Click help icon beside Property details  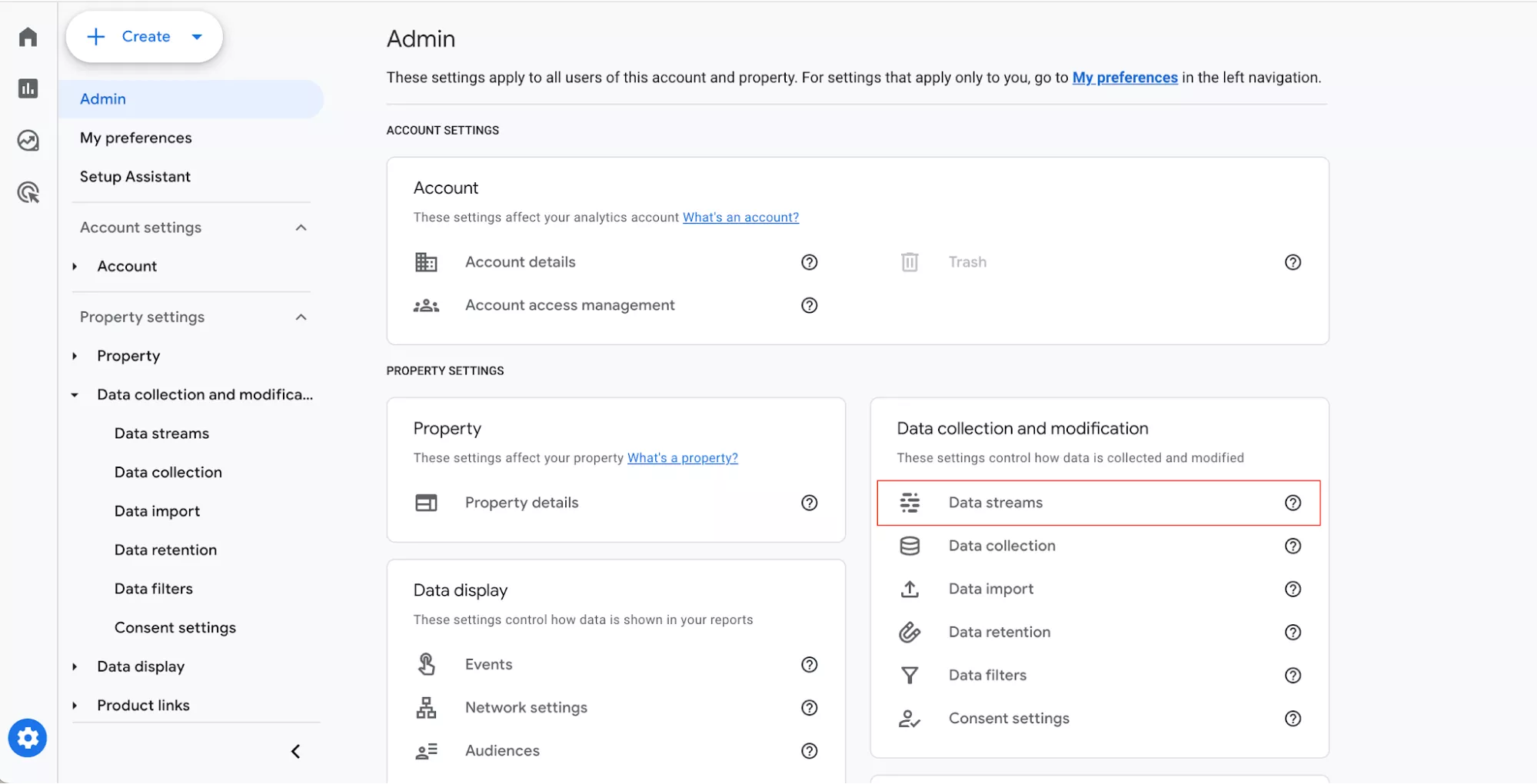pos(809,503)
